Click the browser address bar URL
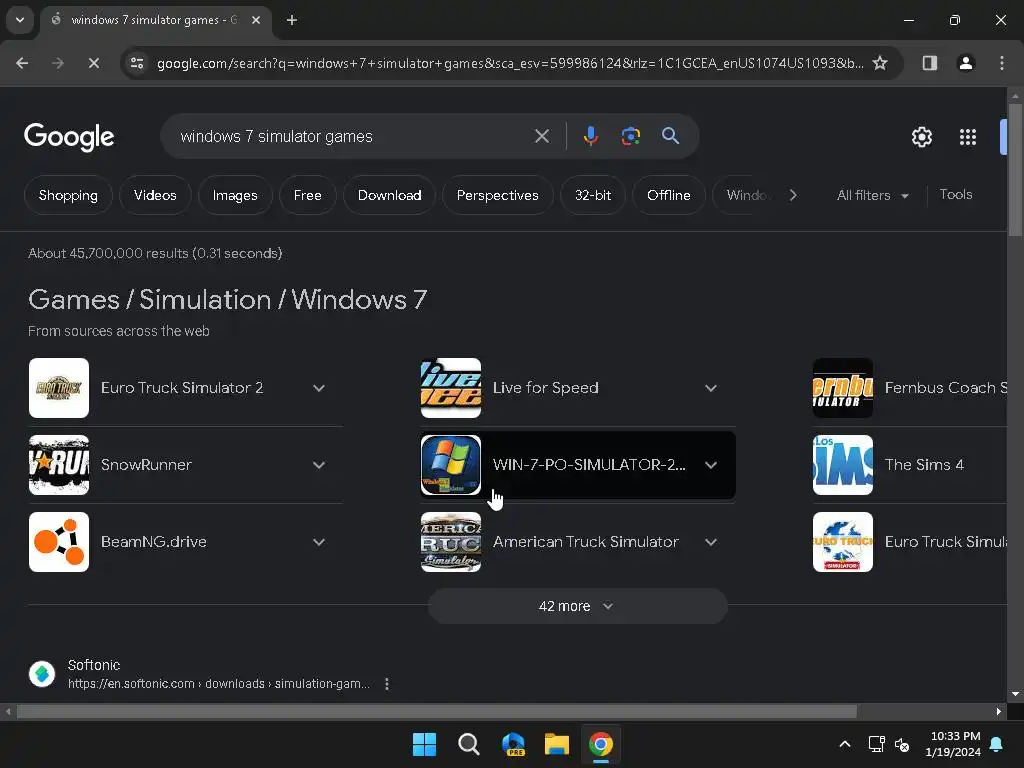Image resolution: width=1024 pixels, height=768 pixels. click(x=510, y=63)
